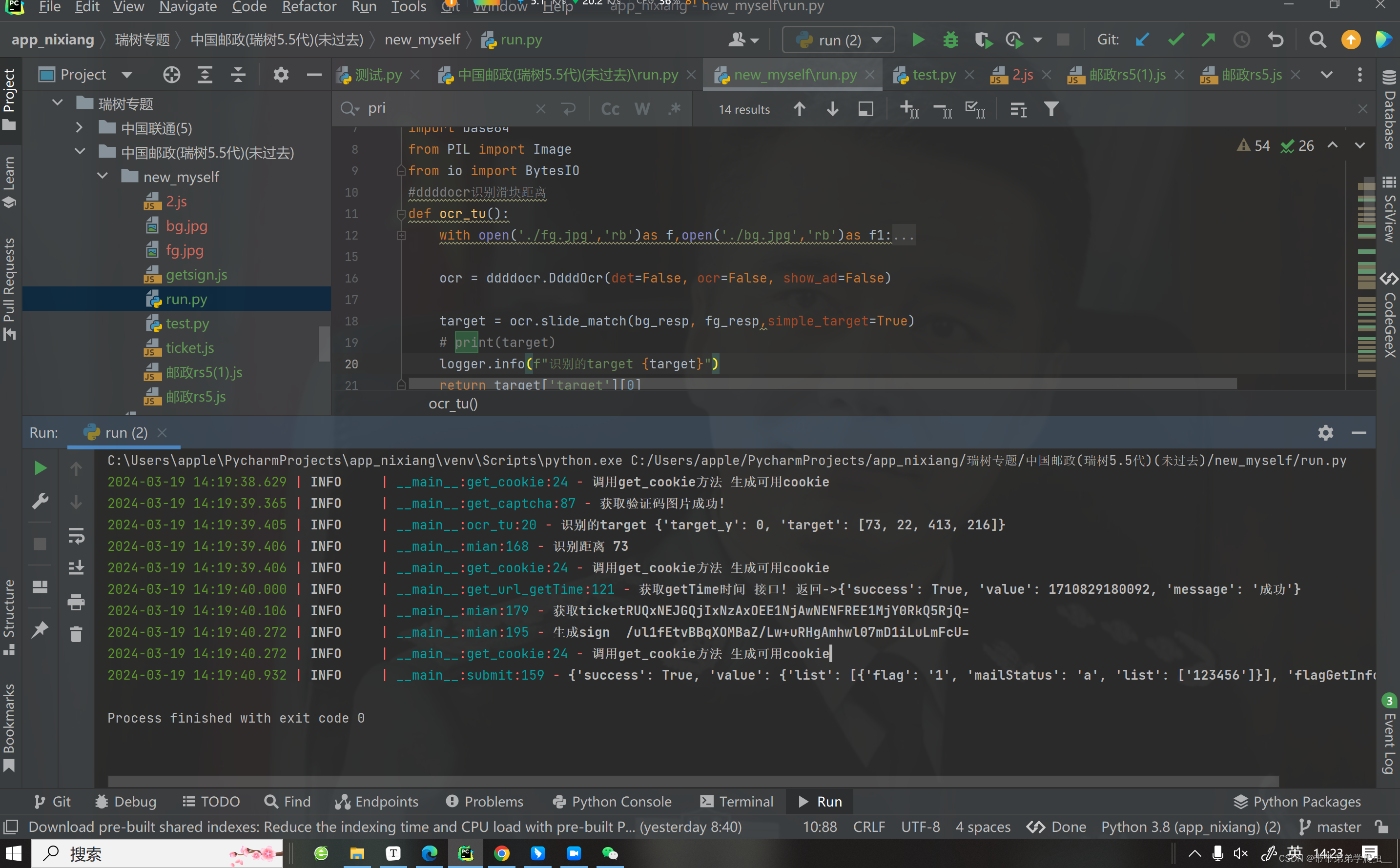Toggle Match Case (Cc) in search

[610, 109]
